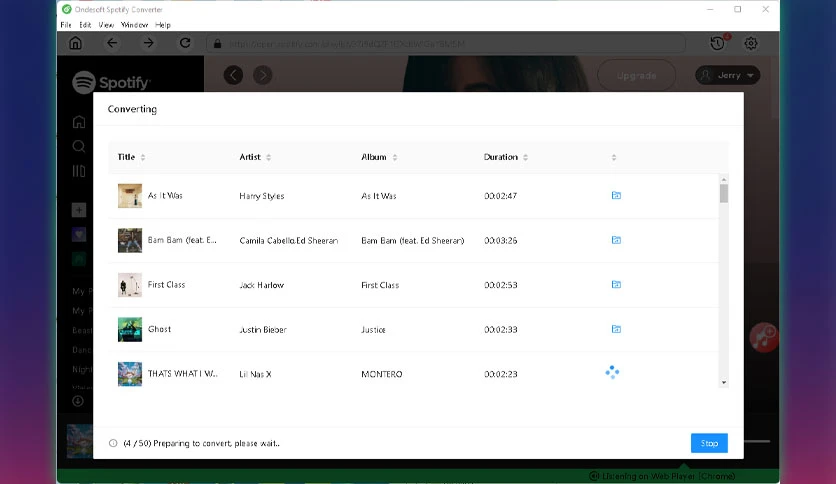836x484 pixels.
Task: Click the Spotify logo in the sidebar
Action: coord(111,83)
